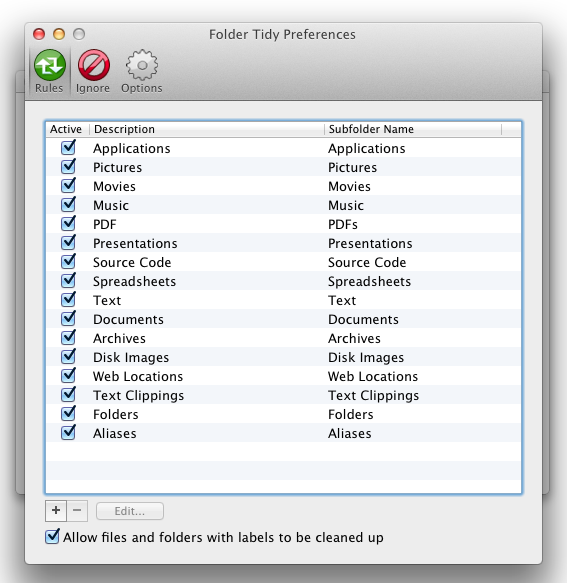This screenshot has height=583, width=567.
Task: Remove selected rule with minus button
Action: (77, 510)
